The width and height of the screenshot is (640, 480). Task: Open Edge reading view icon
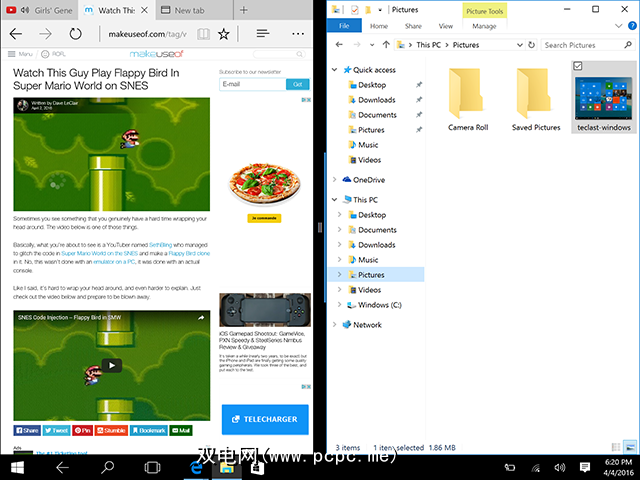pos(203,34)
